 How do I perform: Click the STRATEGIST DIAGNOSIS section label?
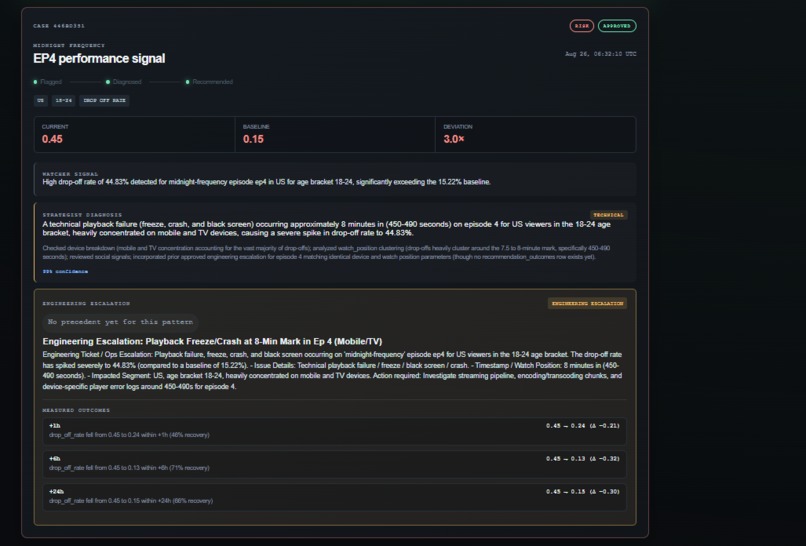point(82,215)
